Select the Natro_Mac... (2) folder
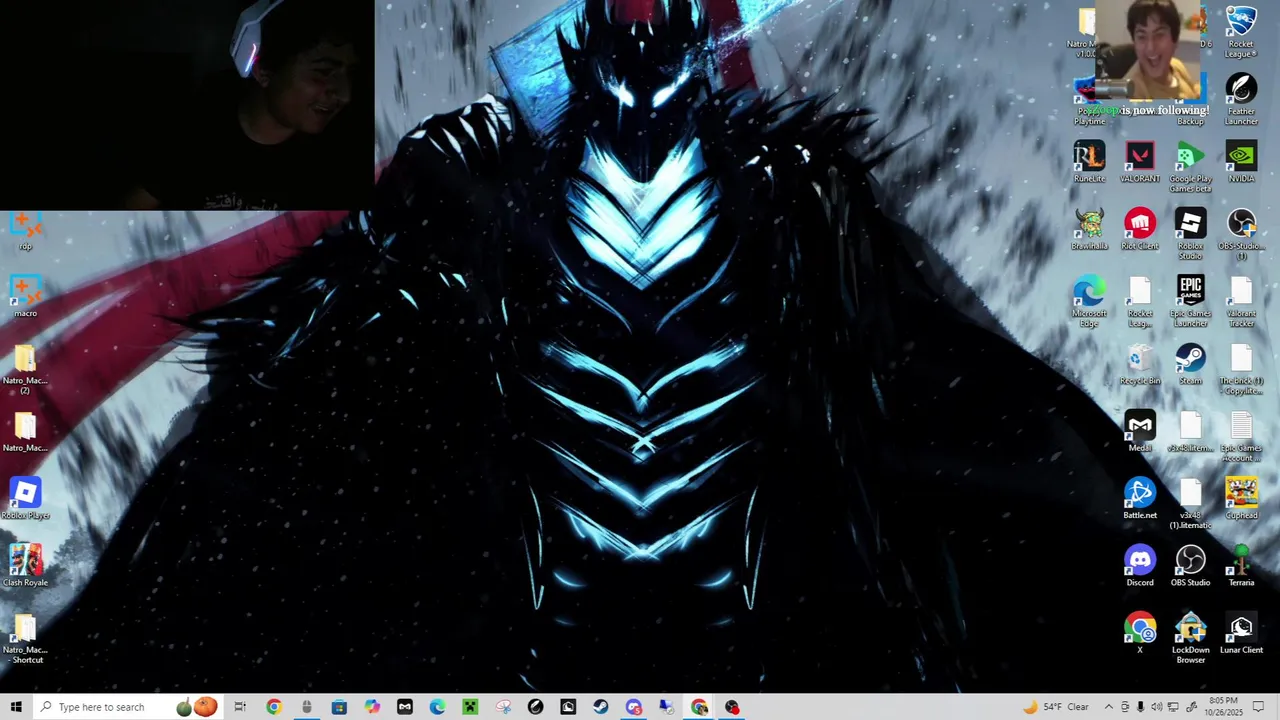This screenshot has height=720, width=1280. 25,368
